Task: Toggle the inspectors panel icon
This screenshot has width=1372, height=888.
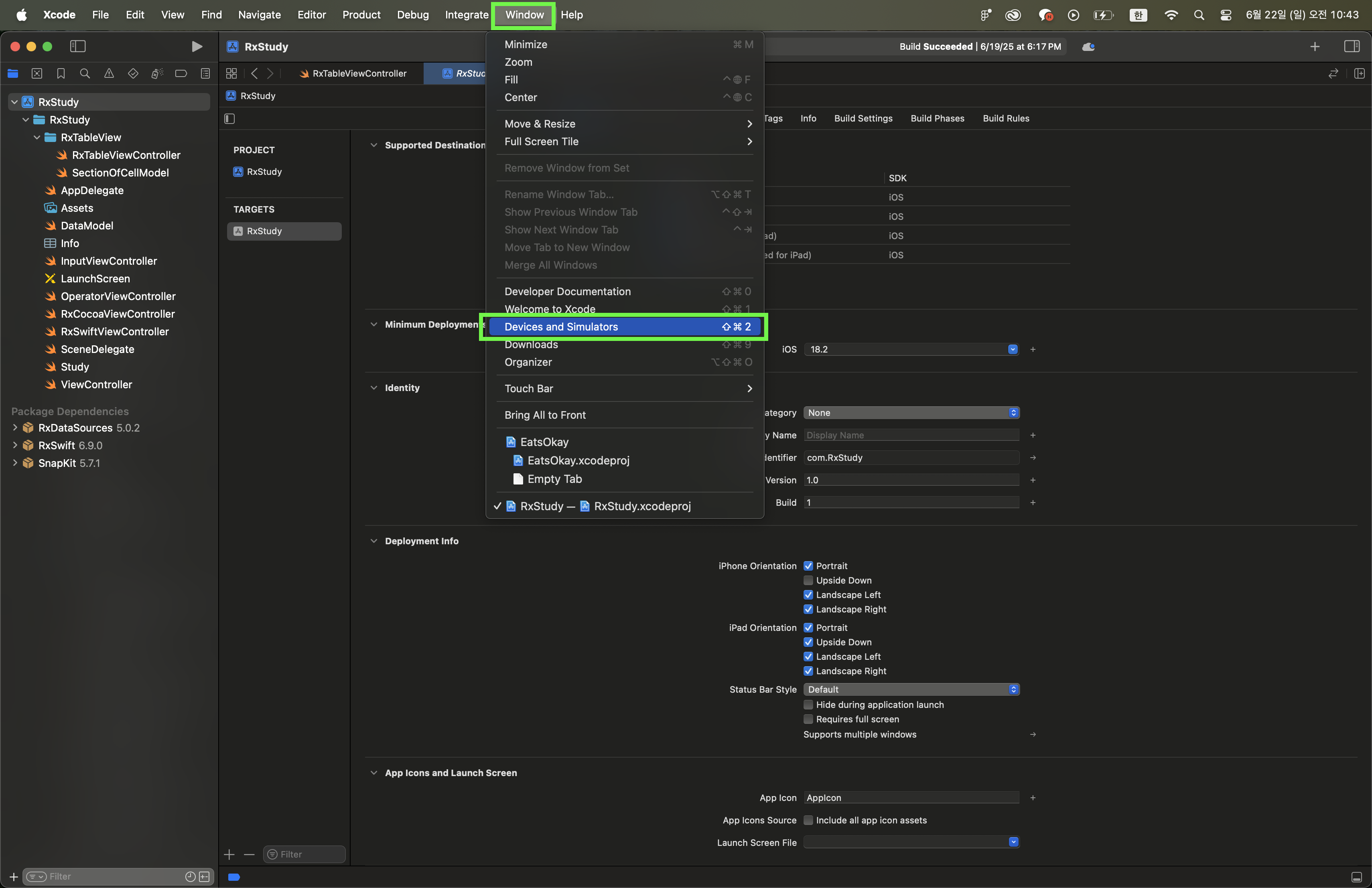Action: (1351, 46)
